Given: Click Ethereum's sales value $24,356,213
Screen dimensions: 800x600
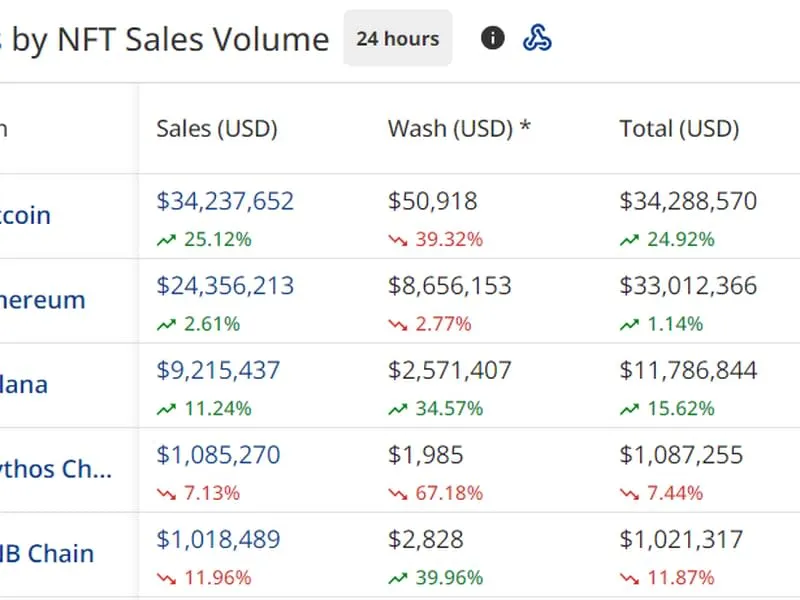Looking at the screenshot, I should [x=224, y=286].
